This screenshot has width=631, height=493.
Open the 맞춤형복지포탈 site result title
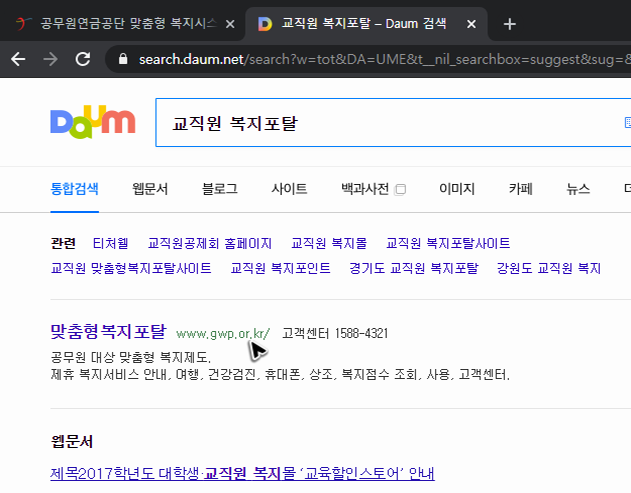click(x=108, y=332)
